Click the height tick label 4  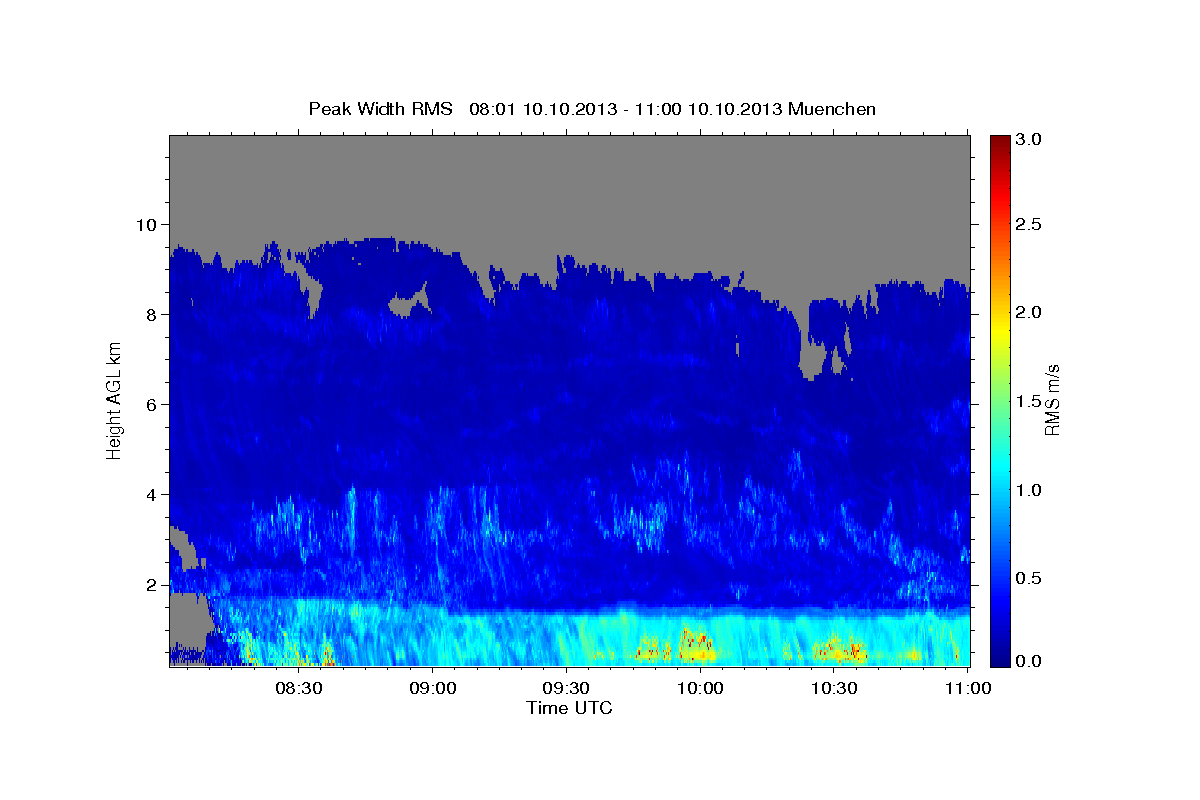click(x=153, y=494)
